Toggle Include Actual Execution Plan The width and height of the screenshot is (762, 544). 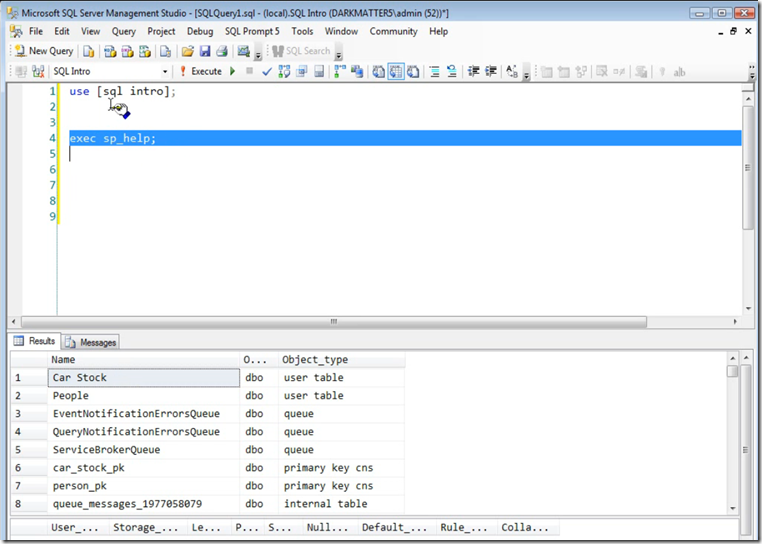click(x=340, y=72)
